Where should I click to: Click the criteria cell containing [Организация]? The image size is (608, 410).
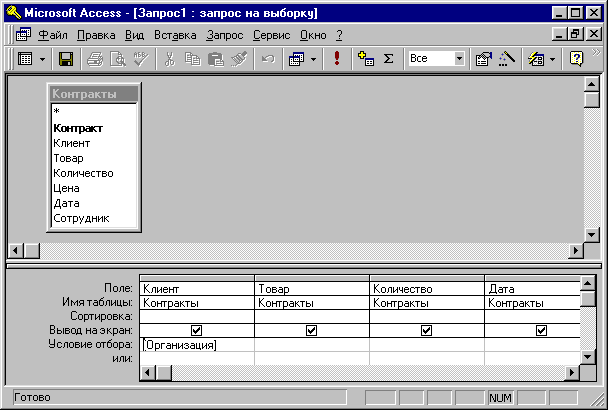(197, 345)
